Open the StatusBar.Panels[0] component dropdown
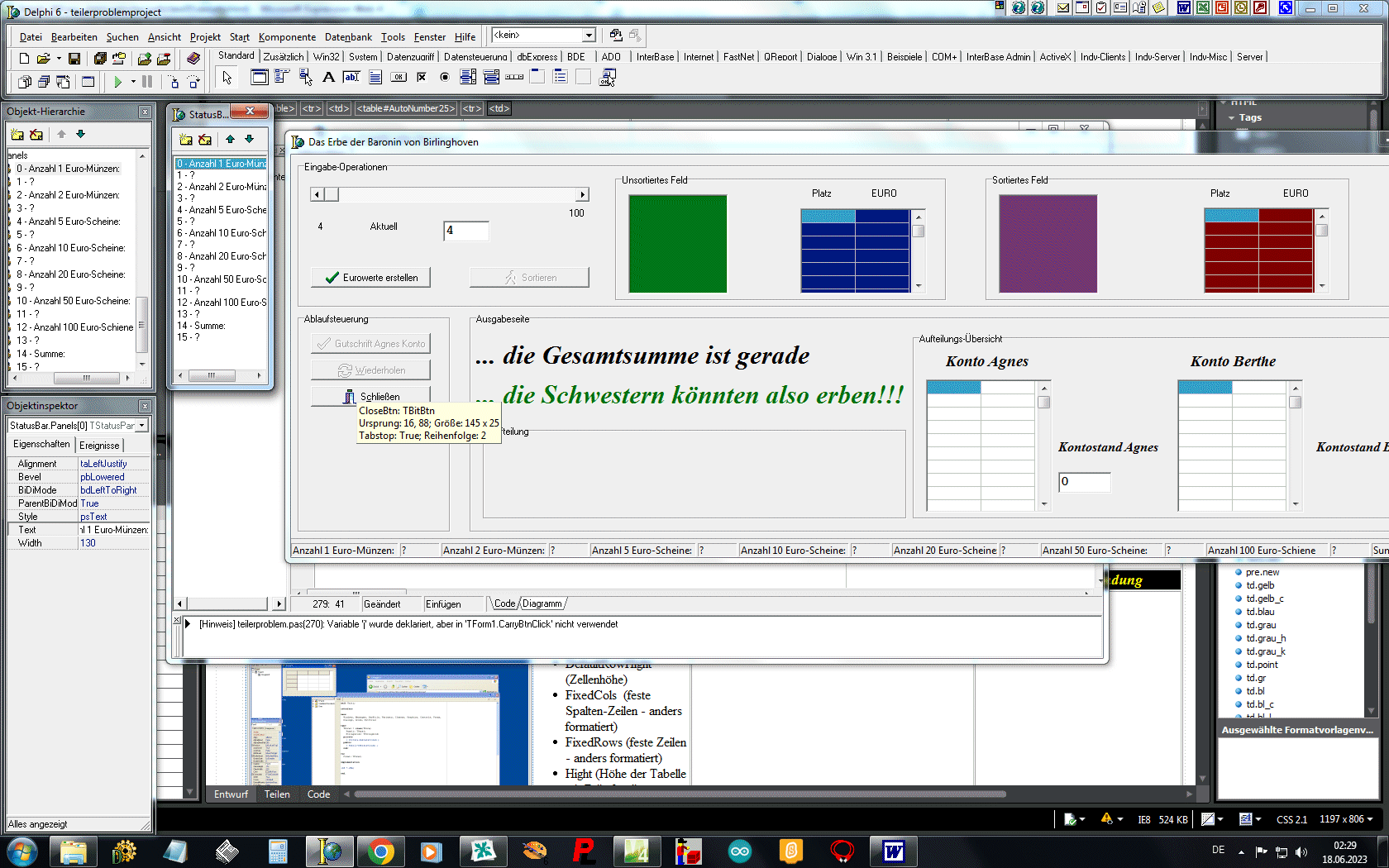Image resolution: width=1389 pixels, height=868 pixels. (x=142, y=426)
